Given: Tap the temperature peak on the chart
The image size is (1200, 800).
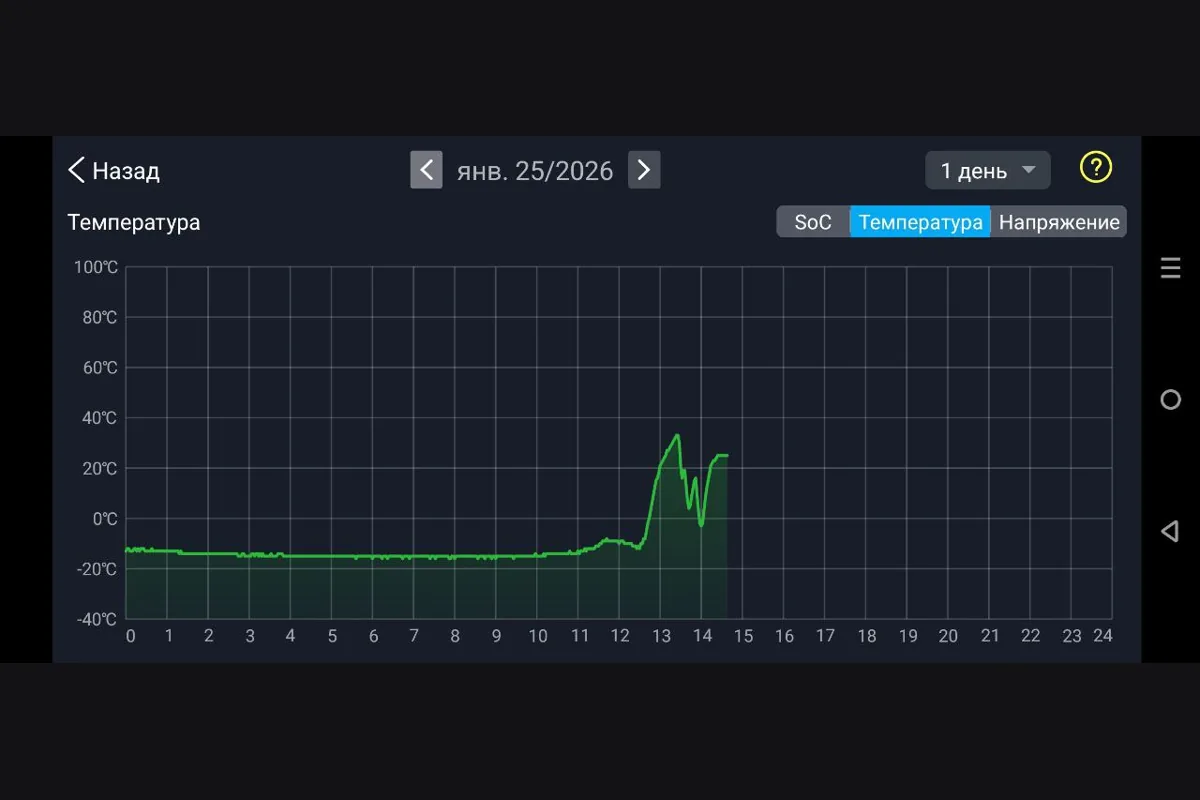Looking at the screenshot, I should (x=677, y=435).
